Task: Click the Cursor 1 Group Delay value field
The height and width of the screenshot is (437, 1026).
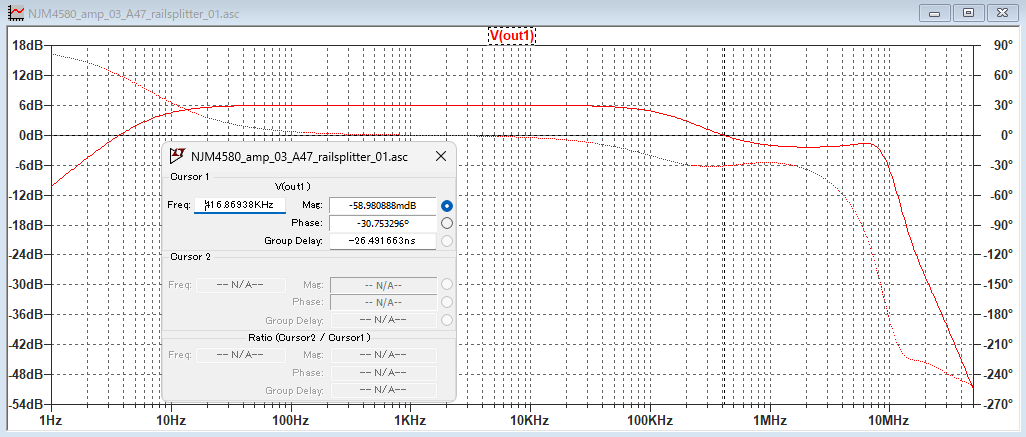Action: pos(383,240)
